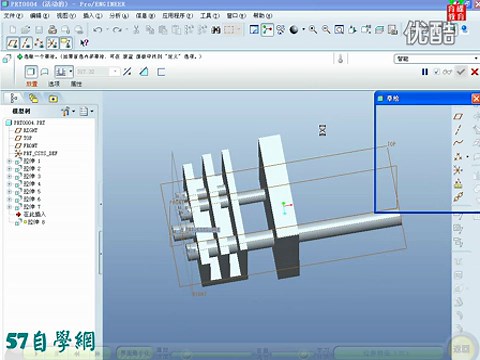Click the coordinate system tool in sketch window
The height and width of the screenshot is (360, 480).
coord(458,170)
